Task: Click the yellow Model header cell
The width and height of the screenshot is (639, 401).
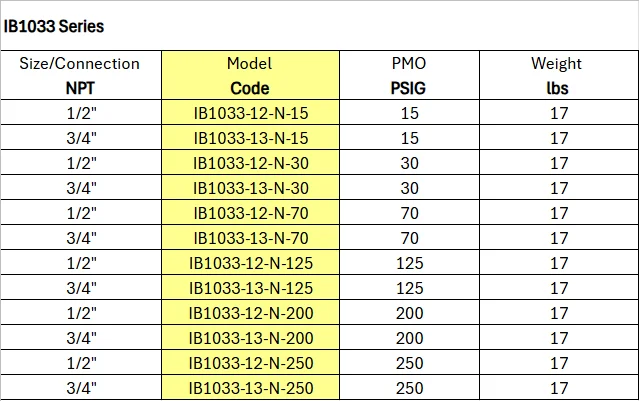Action: (250, 64)
